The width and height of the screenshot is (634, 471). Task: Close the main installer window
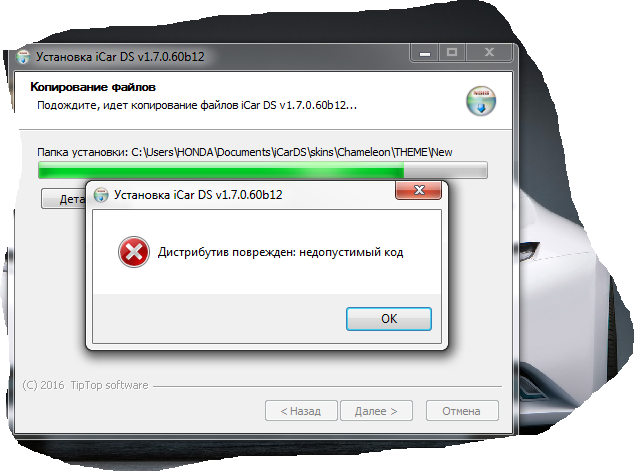pos(490,53)
